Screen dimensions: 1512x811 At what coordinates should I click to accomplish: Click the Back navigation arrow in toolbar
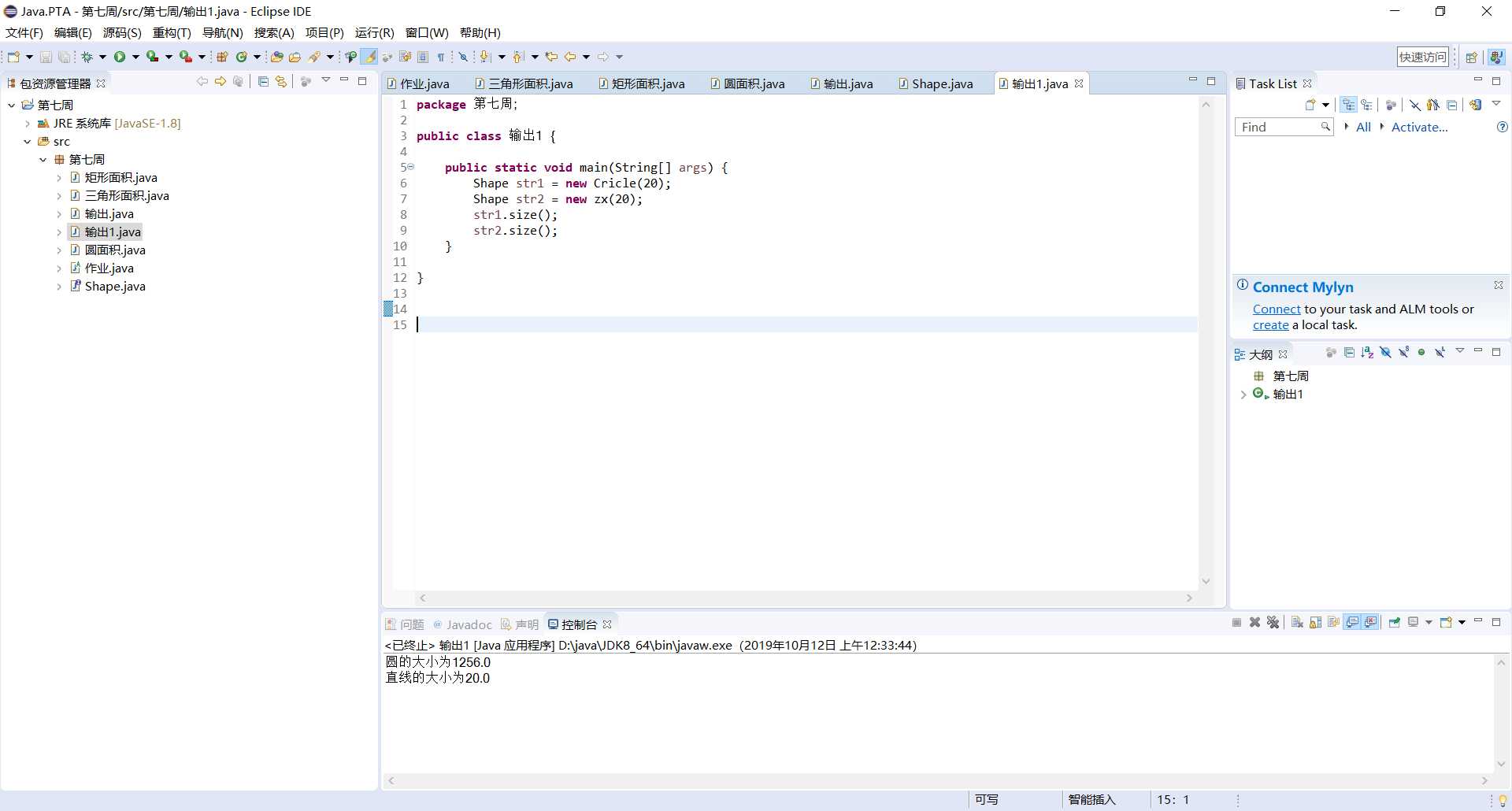point(570,57)
